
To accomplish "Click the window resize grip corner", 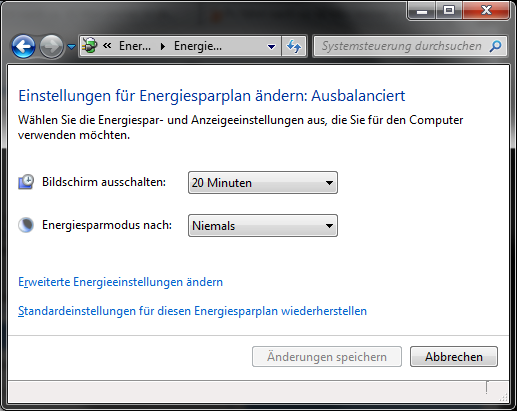I will point(504,397).
